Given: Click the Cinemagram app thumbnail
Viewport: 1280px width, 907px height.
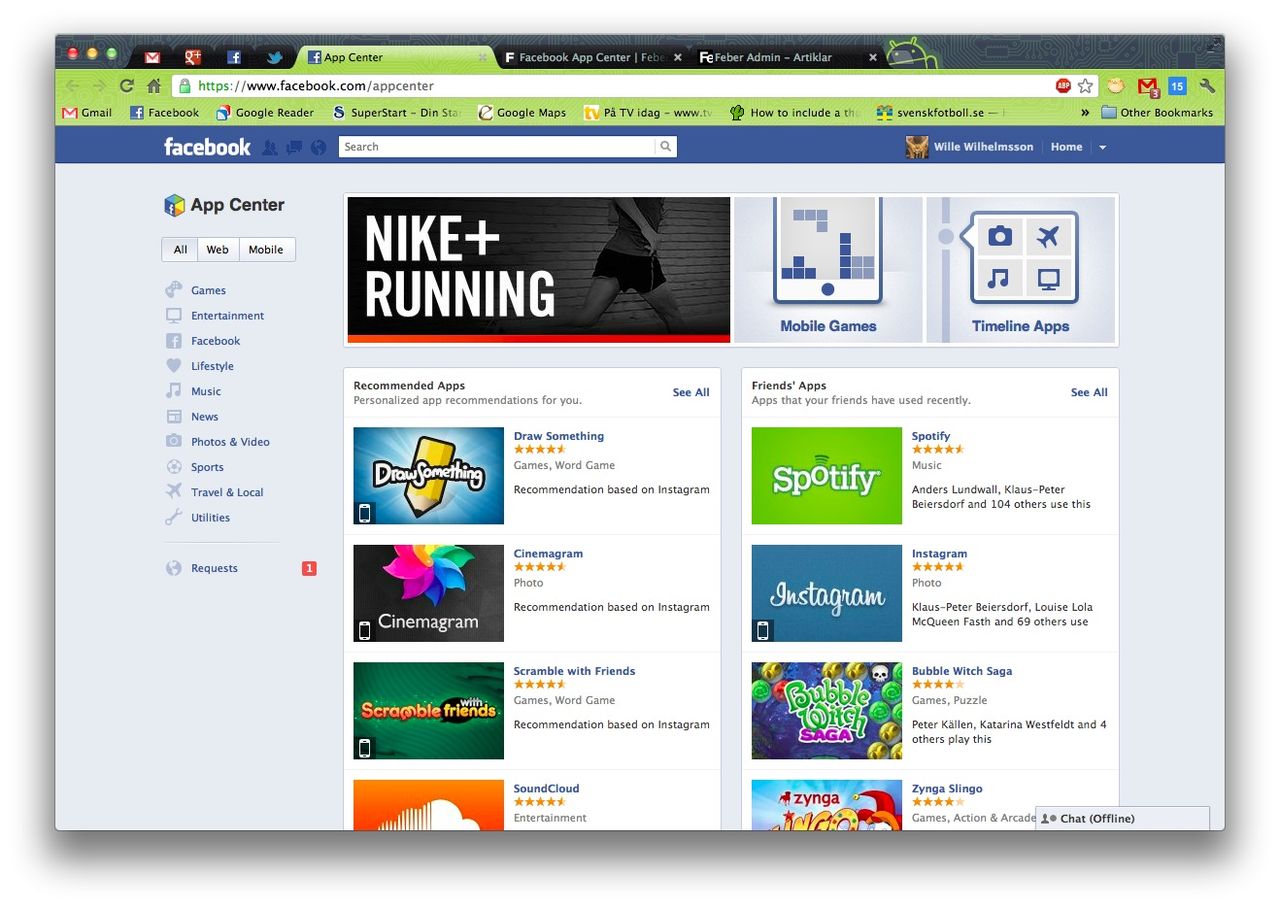Looking at the screenshot, I should 429,593.
